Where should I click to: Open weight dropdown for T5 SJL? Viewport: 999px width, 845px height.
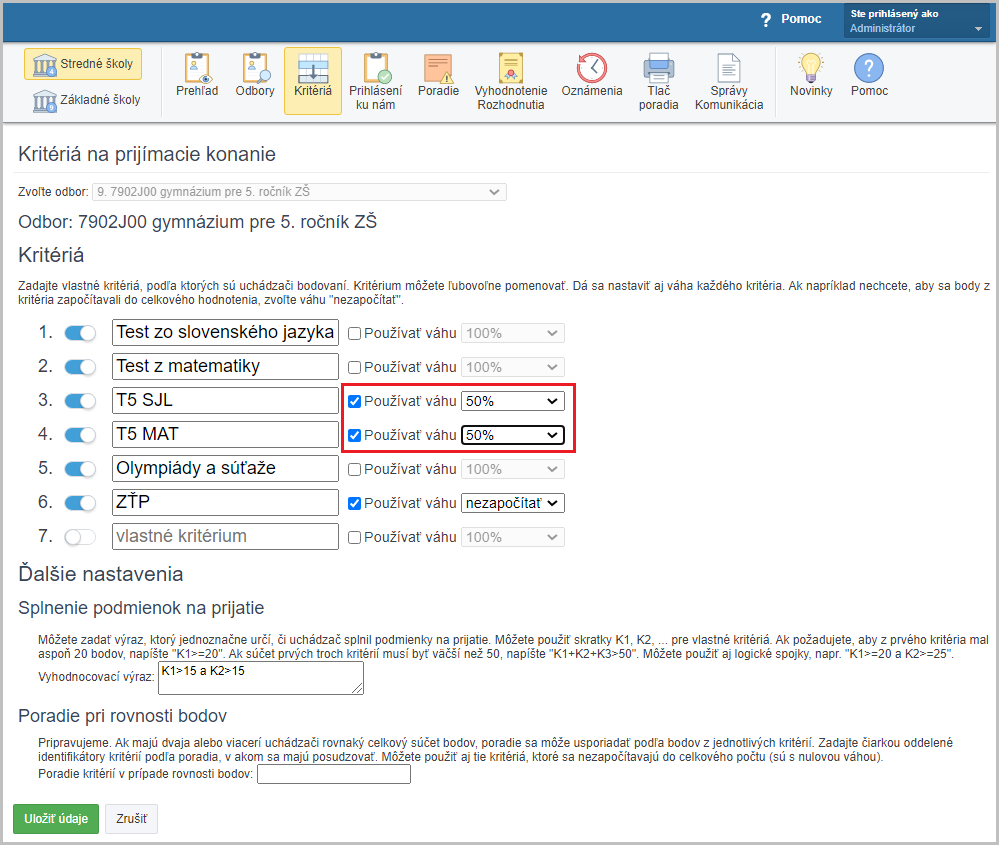[512, 401]
